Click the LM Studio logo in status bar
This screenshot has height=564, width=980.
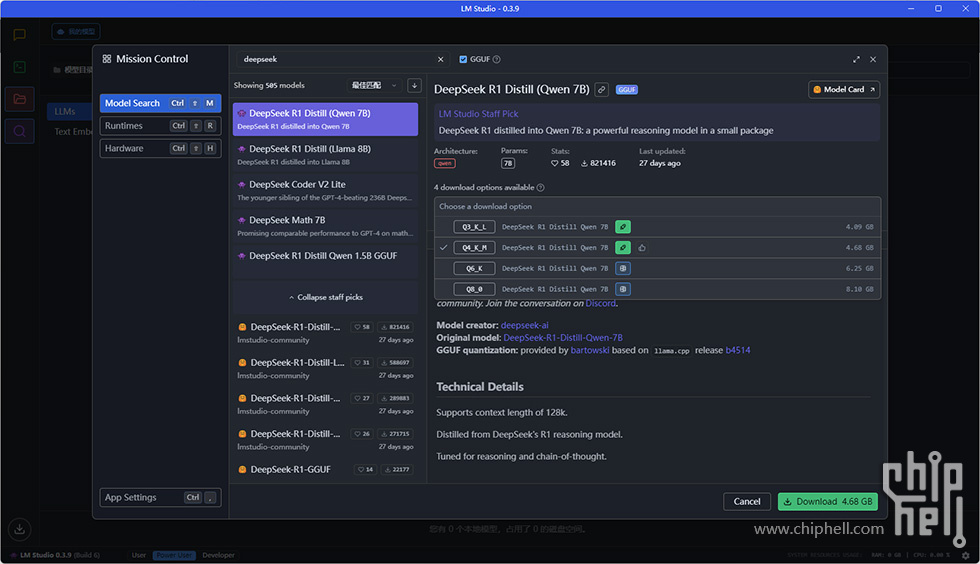tap(13, 555)
